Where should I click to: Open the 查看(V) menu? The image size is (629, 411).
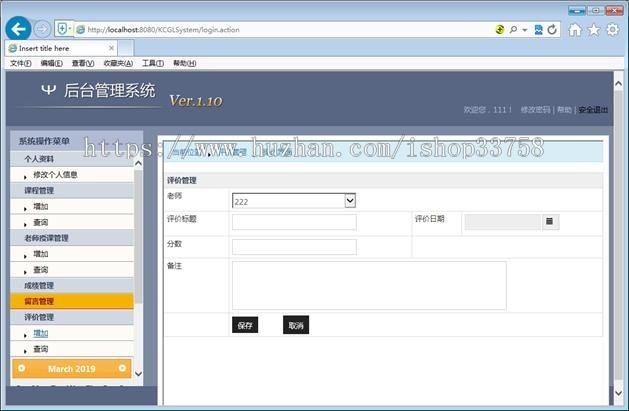coord(83,63)
